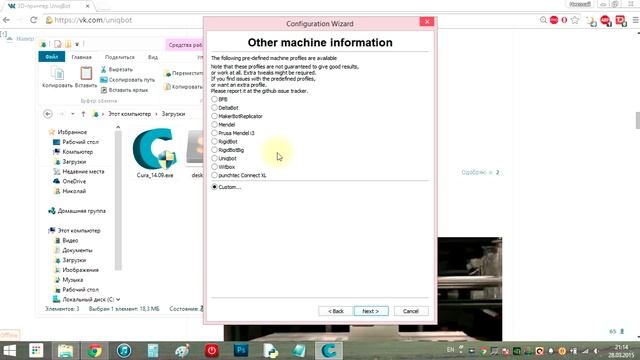
Task: Click Этот компьютер in the address path
Action: [129, 114]
